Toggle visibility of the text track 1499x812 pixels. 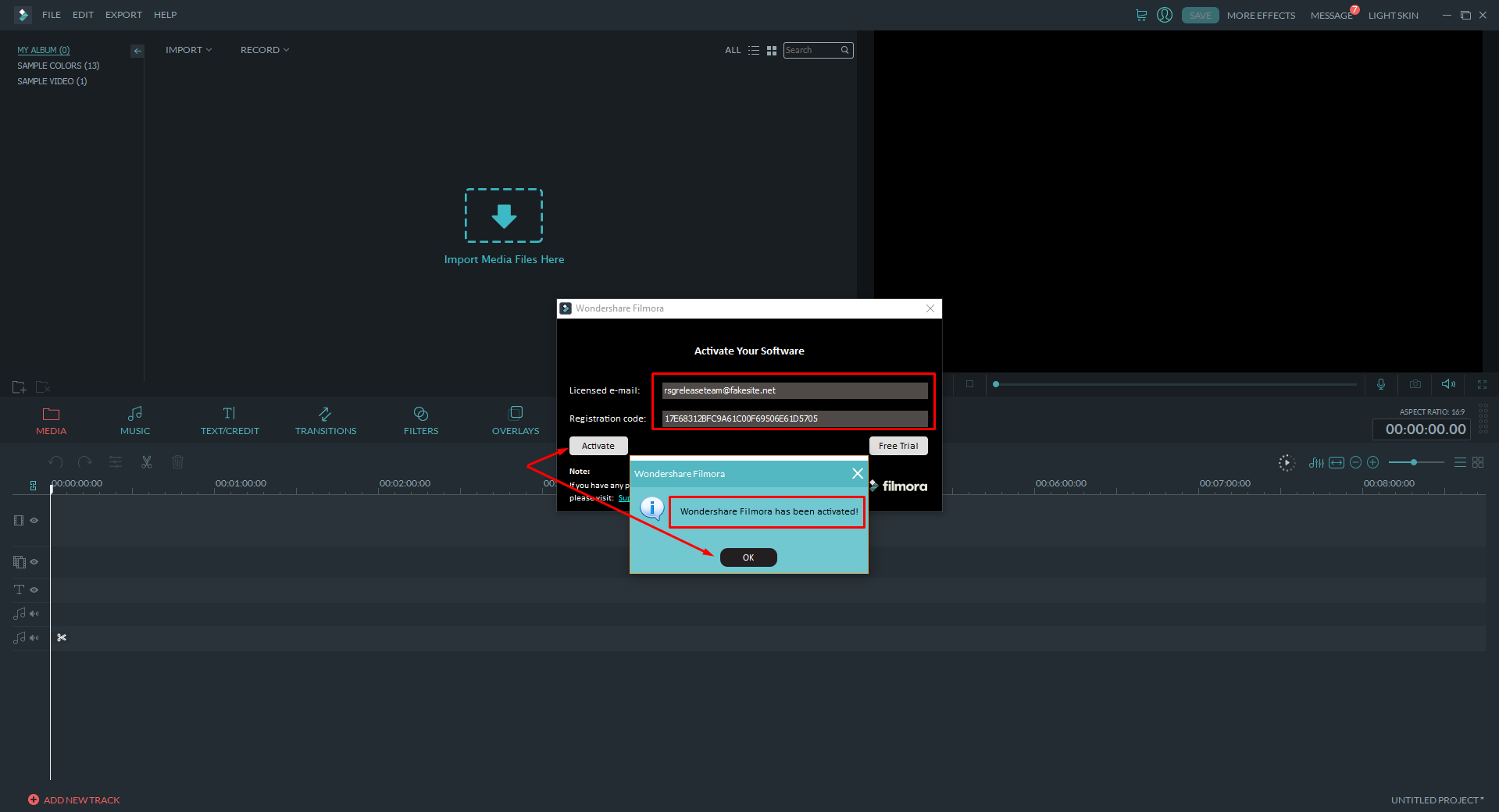(x=34, y=589)
